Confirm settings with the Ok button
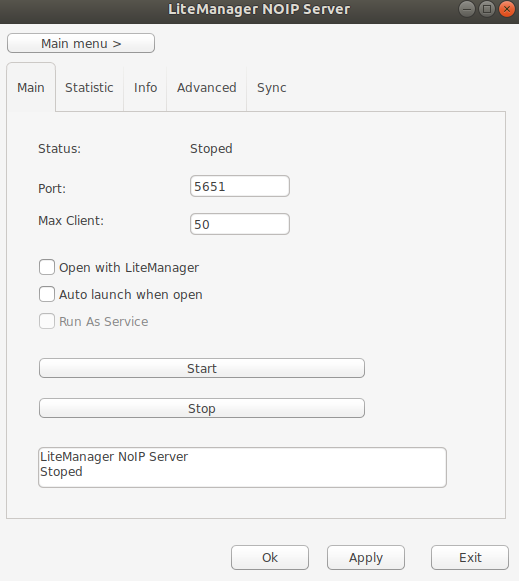The image size is (519, 581). [x=270, y=557]
